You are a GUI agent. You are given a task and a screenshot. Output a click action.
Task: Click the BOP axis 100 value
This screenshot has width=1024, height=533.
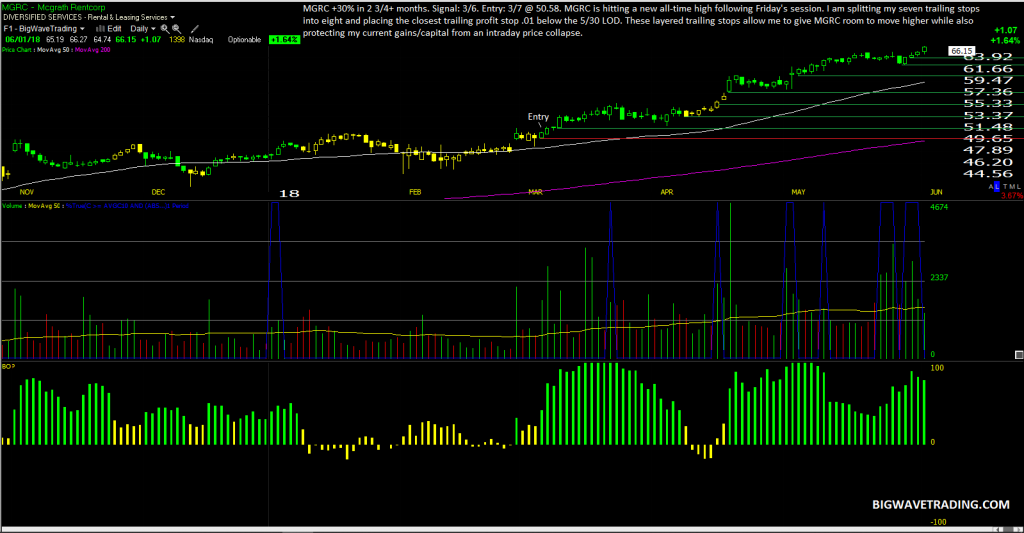936,368
